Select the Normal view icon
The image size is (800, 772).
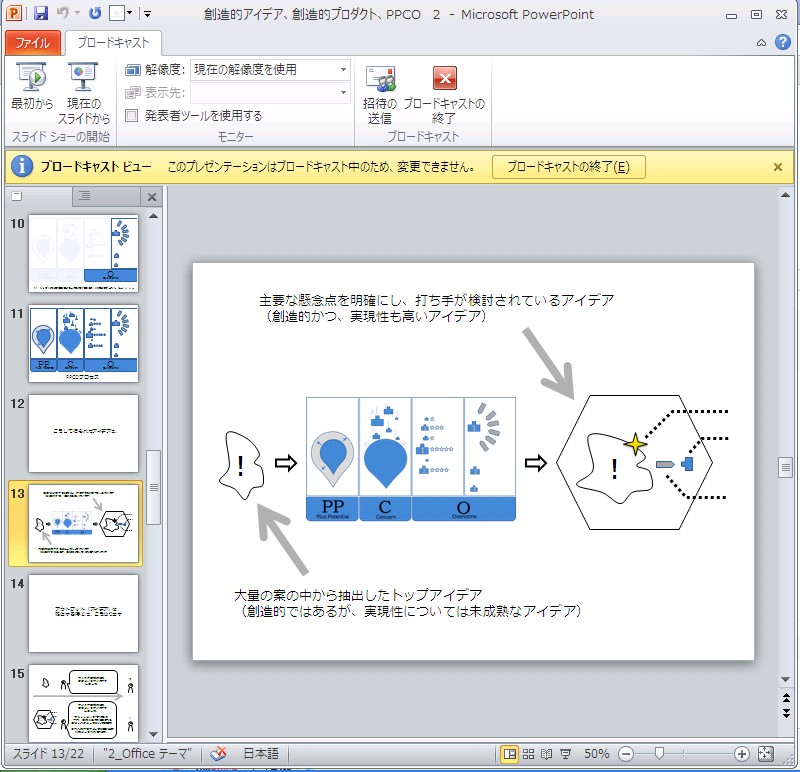[511, 753]
